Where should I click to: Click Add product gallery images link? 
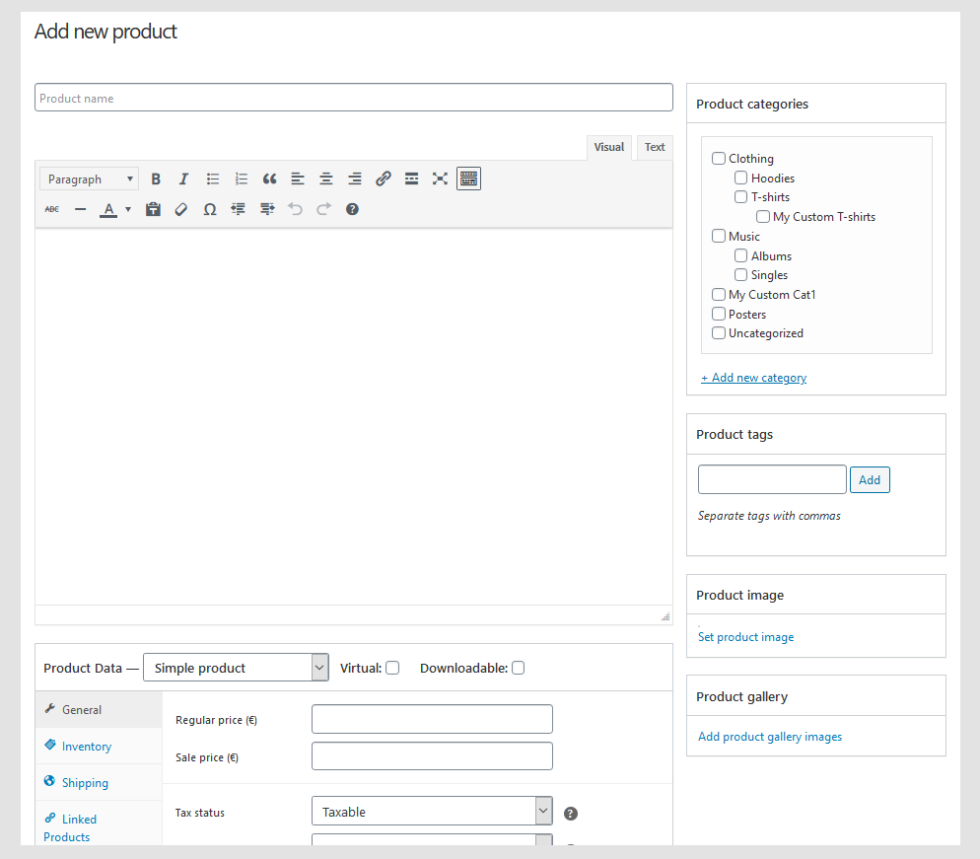pos(770,737)
